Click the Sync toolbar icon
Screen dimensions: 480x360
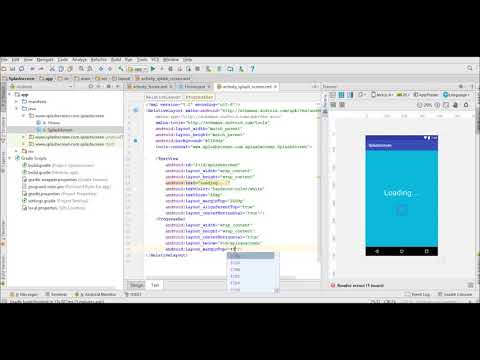pos(22,69)
